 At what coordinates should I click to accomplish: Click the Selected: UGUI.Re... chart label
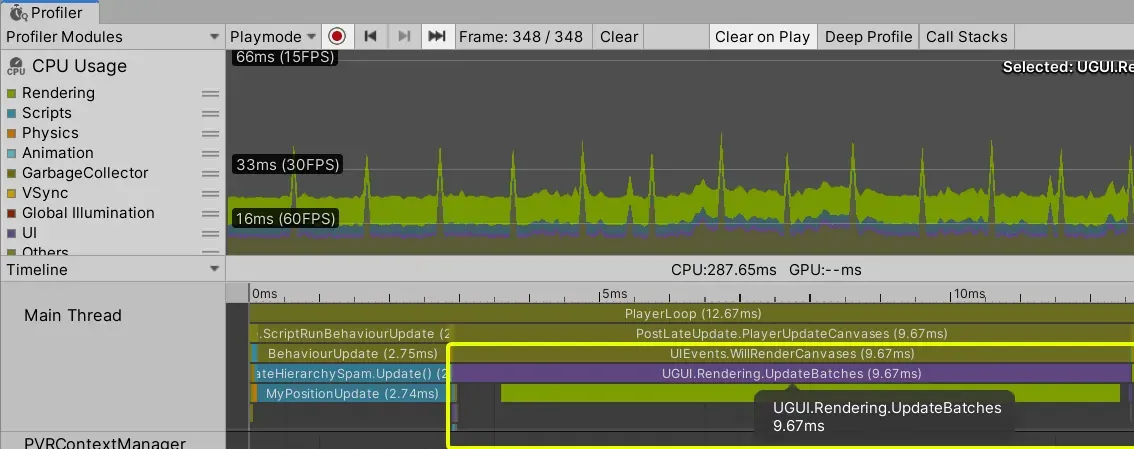1067,67
